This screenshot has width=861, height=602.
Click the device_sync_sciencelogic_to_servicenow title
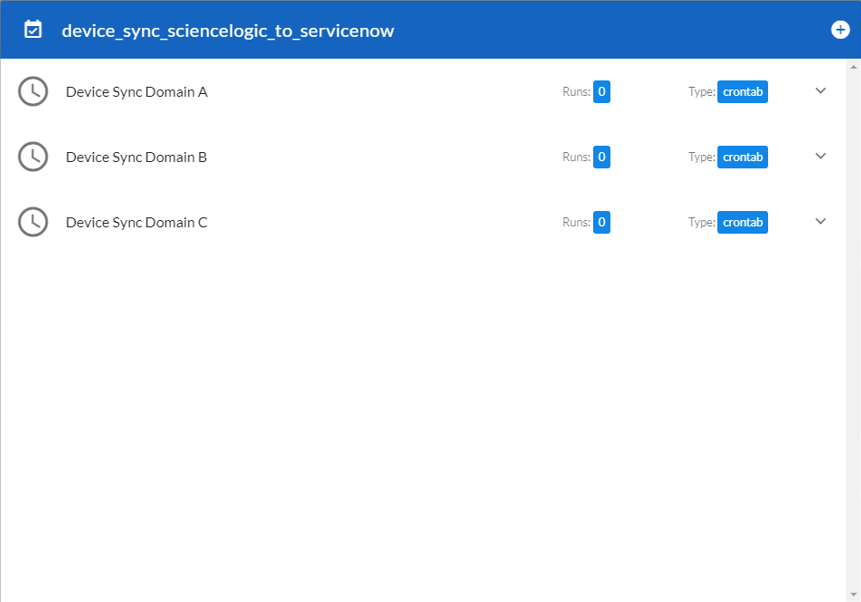pos(228,31)
